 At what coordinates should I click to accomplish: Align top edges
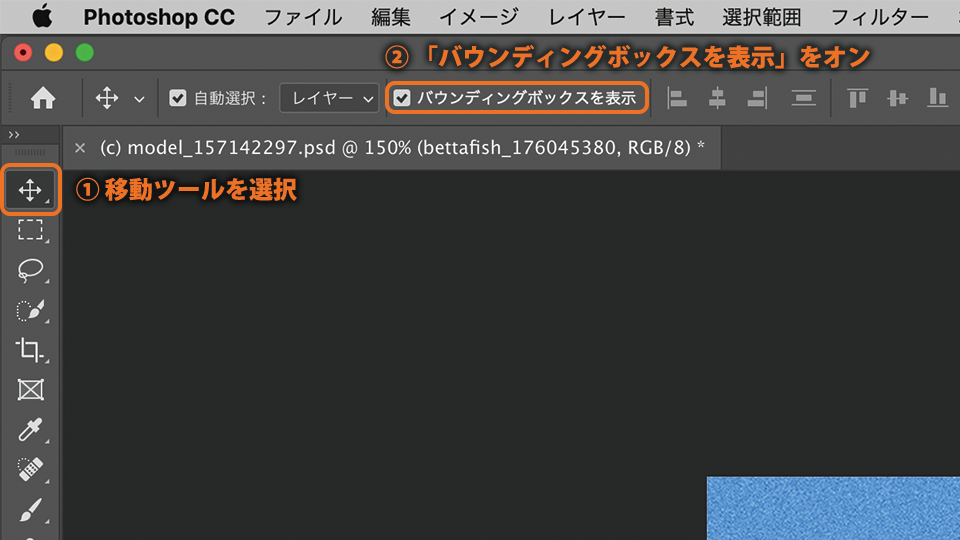(x=857, y=98)
